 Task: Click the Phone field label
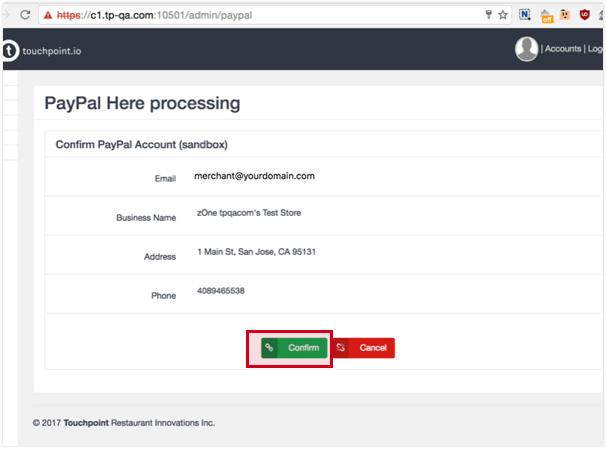(x=163, y=296)
